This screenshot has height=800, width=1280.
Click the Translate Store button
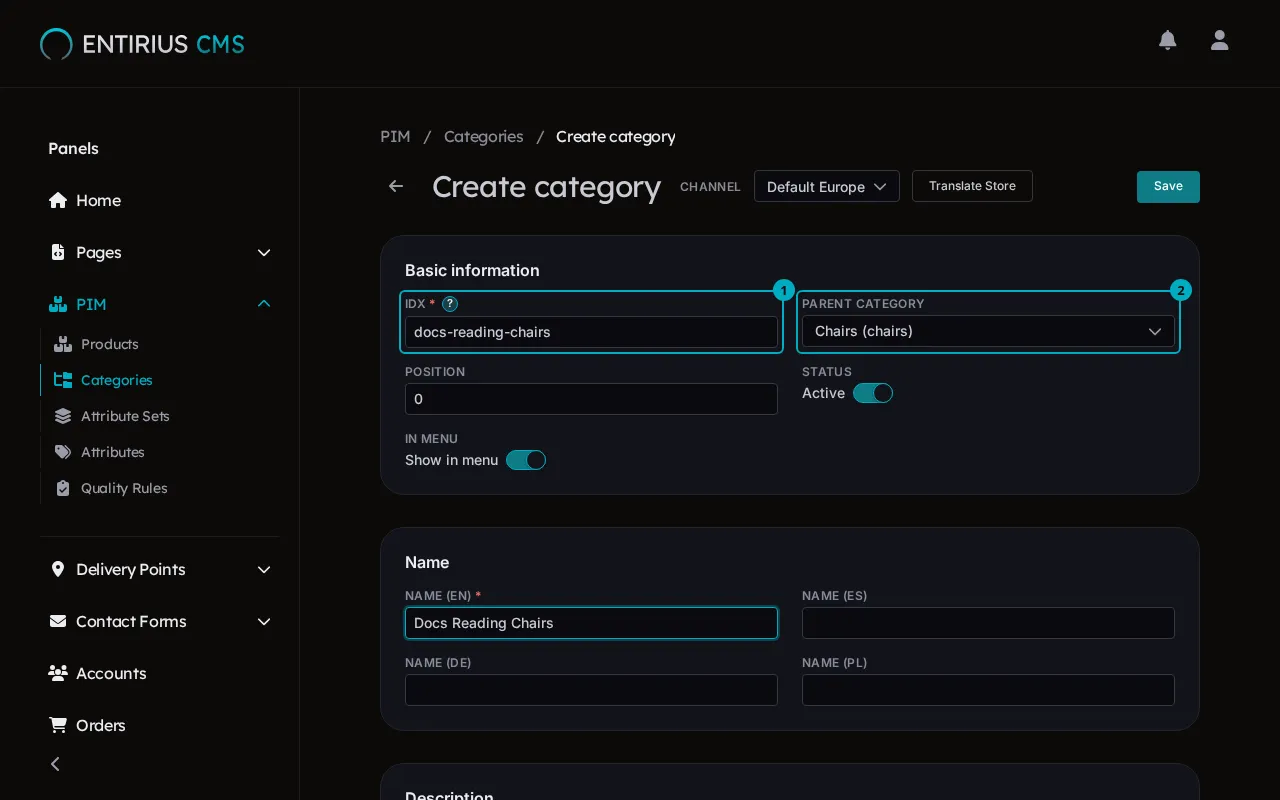click(972, 186)
